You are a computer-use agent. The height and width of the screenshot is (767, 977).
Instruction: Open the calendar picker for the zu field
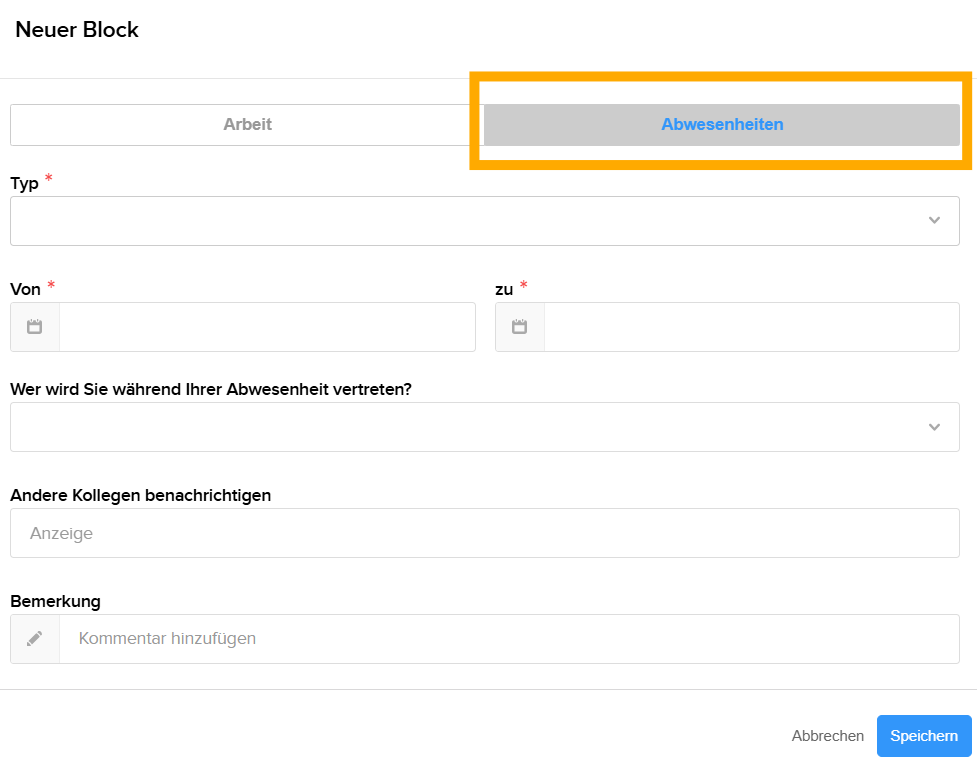pos(519,327)
